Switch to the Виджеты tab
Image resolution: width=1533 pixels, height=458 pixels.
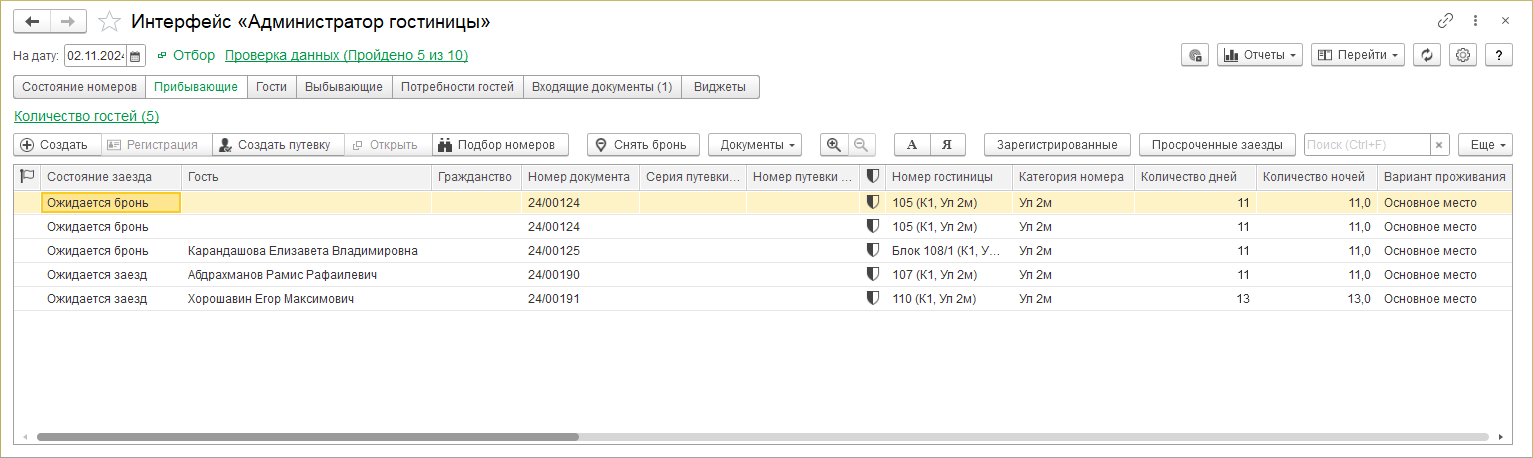click(x=720, y=87)
